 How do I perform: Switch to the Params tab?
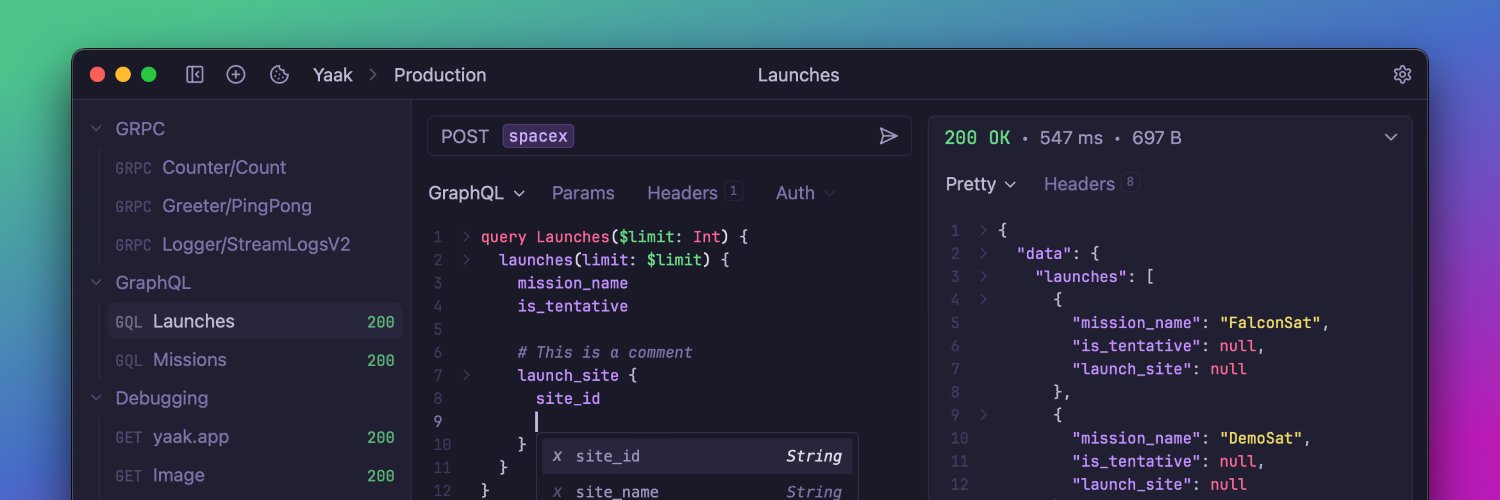[x=583, y=193]
